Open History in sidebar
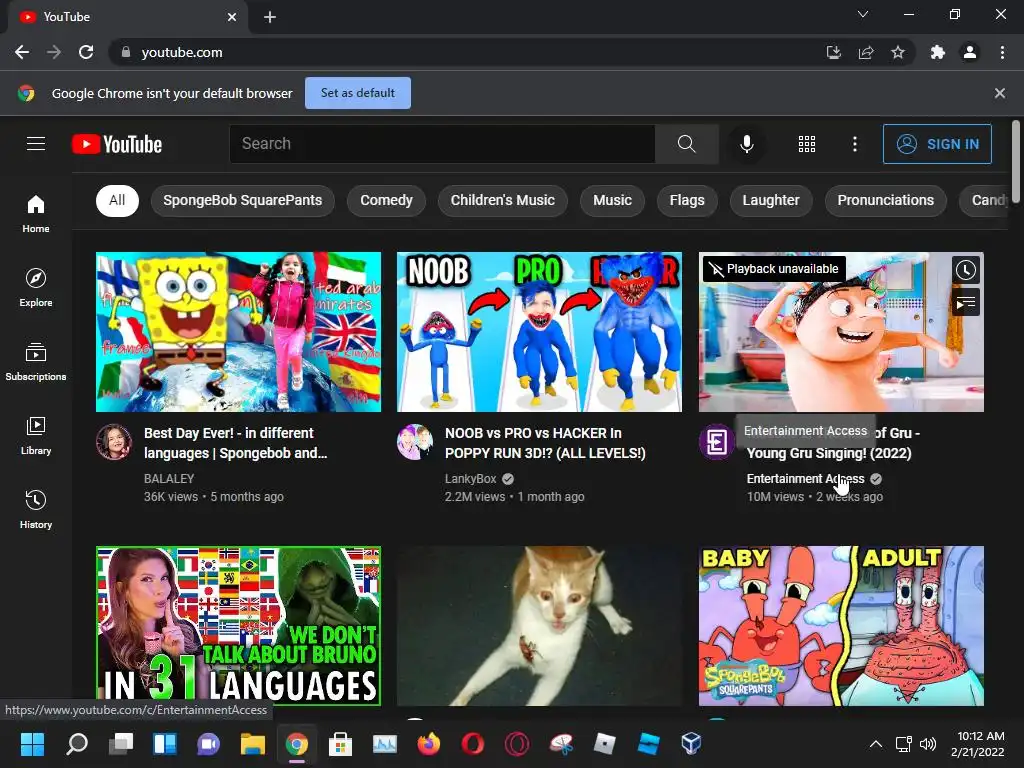The height and width of the screenshot is (768, 1024). [x=36, y=509]
